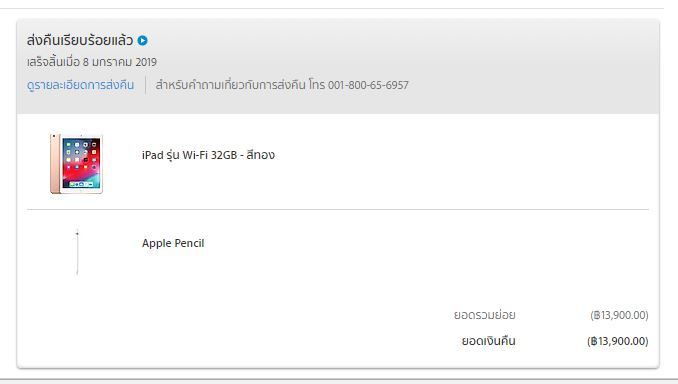
Task: Click the phone number 001-800-65-6957
Action: pos(368,85)
